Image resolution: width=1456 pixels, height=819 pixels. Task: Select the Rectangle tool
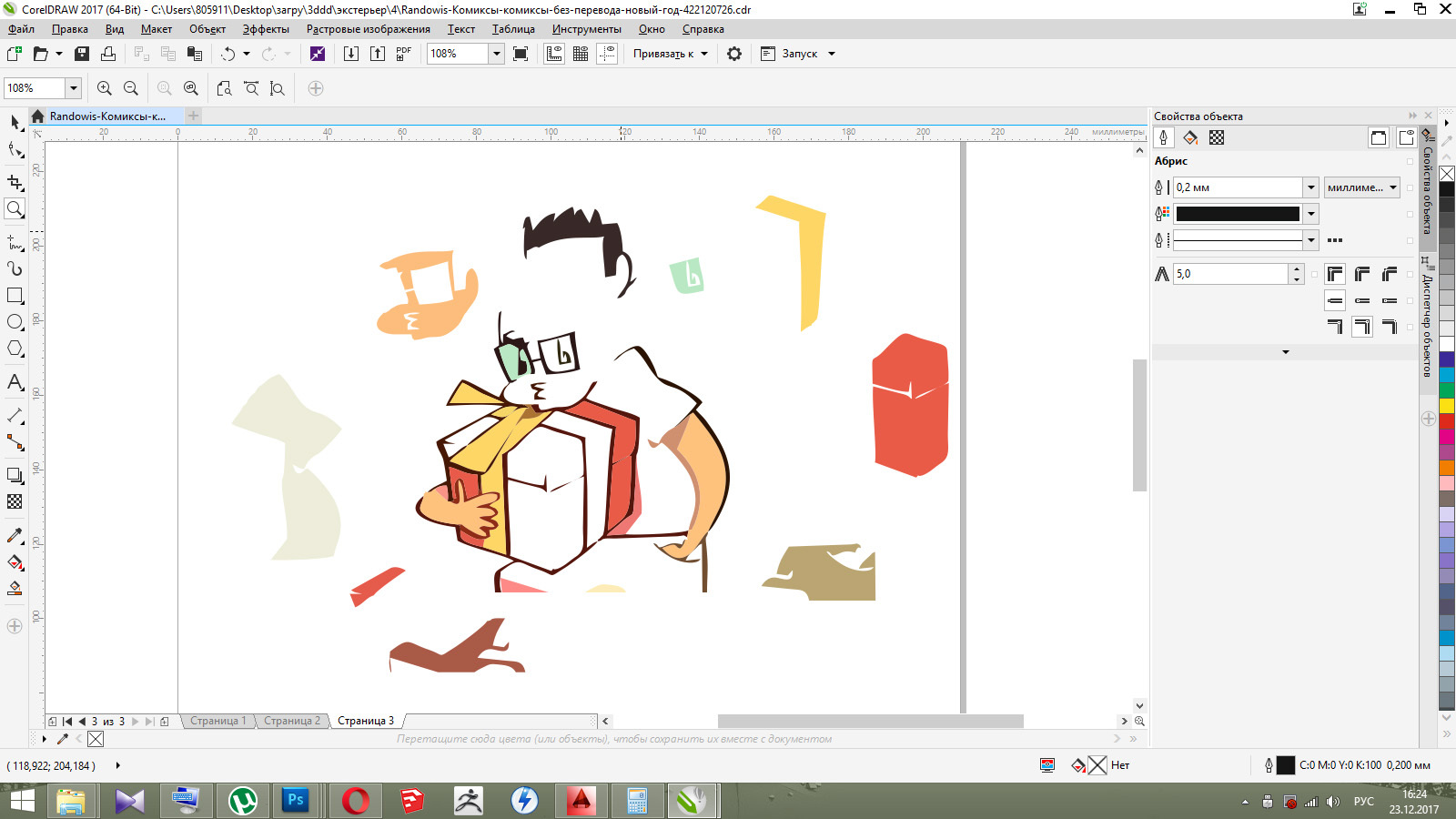(x=15, y=296)
